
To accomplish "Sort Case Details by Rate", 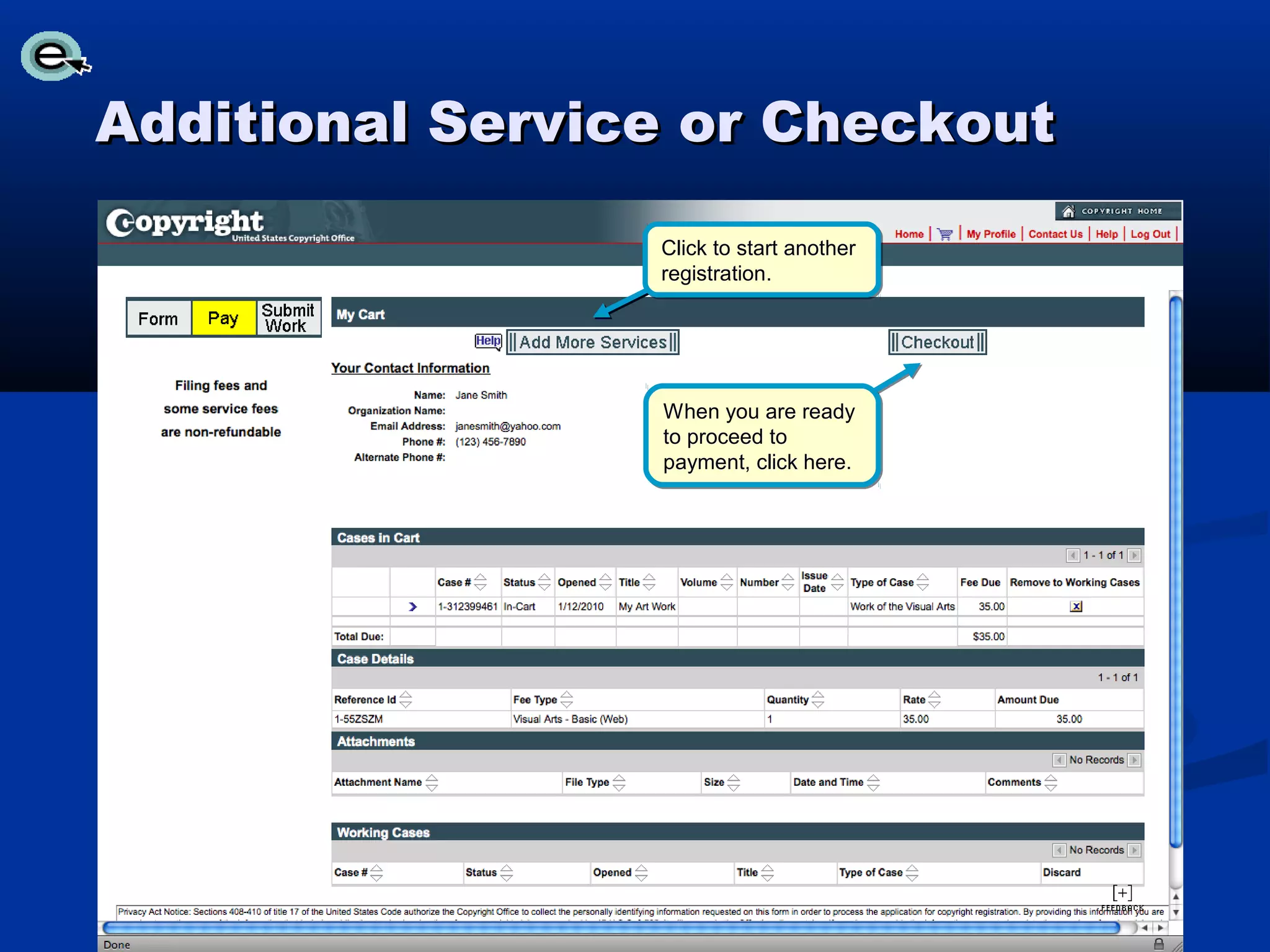I will coord(935,699).
